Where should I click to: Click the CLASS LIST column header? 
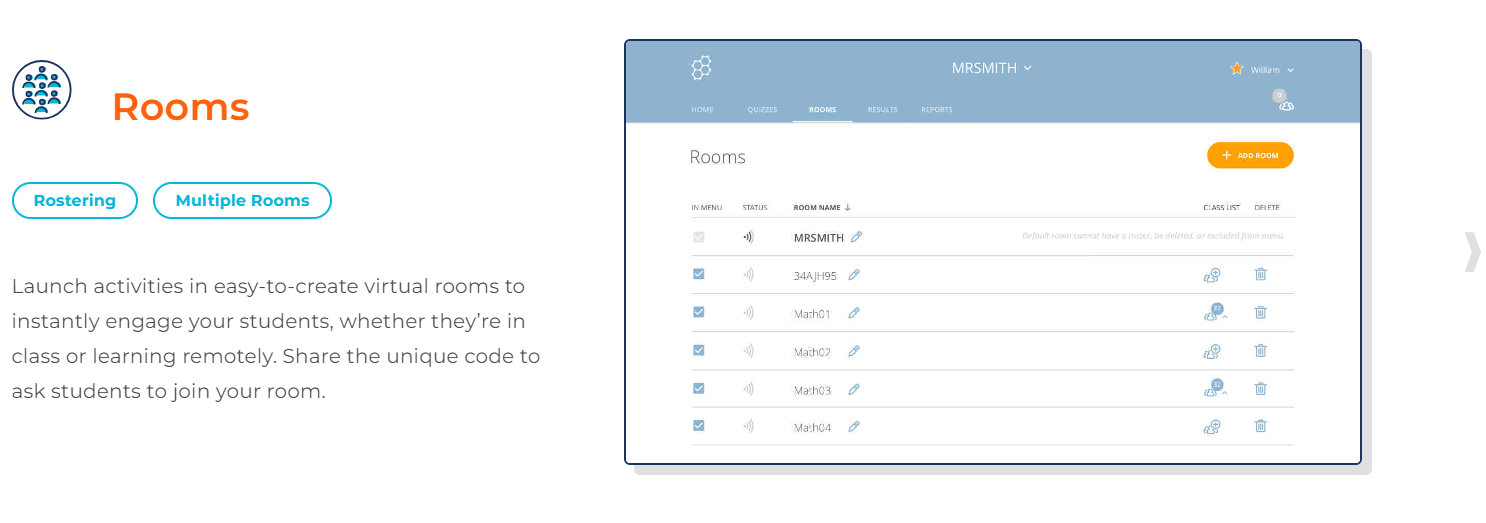1221,208
